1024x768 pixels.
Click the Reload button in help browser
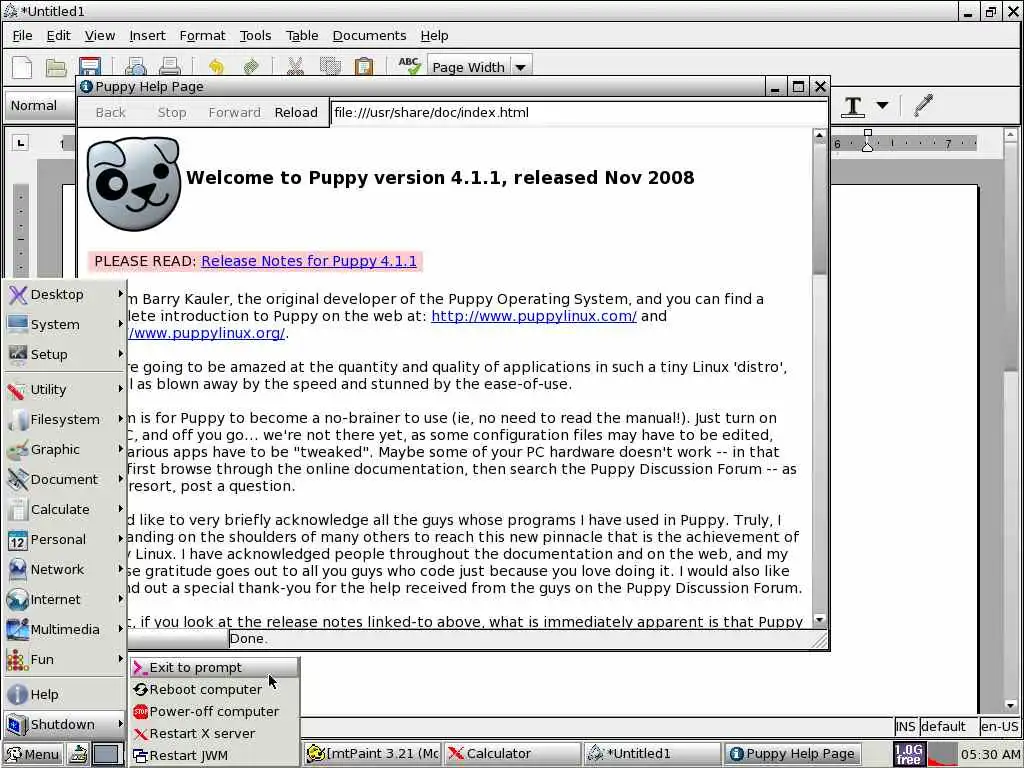pyautogui.click(x=296, y=112)
